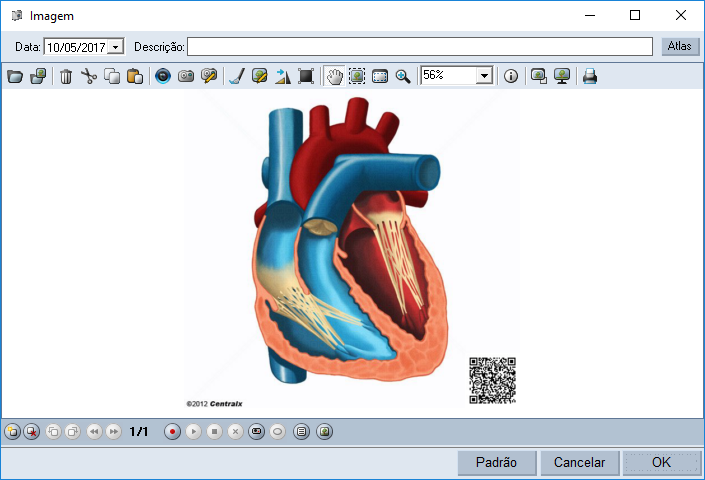705x480 pixels.
Task: Select the paintbrush tool
Action: pyautogui.click(x=236, y=76)
